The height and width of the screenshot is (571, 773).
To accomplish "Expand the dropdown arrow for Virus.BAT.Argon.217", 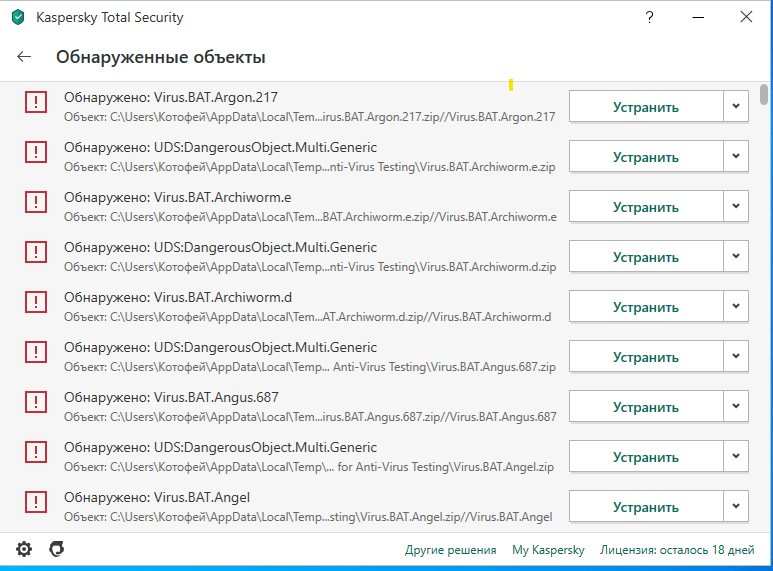I will [x=736, y=106].
